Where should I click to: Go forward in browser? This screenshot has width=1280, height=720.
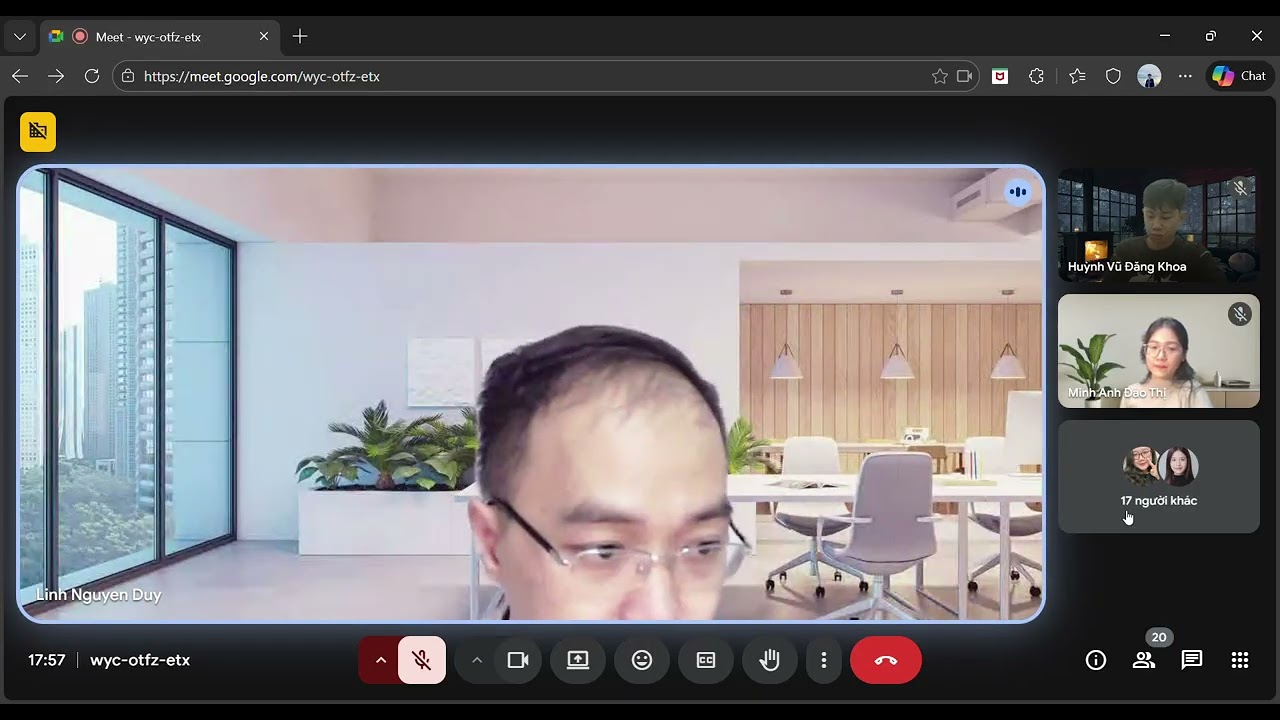click(56, 76)
